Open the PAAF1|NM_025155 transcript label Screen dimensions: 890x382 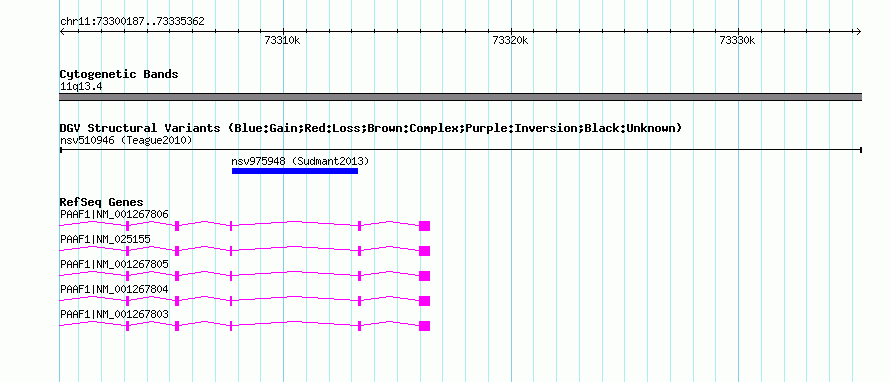click(105, 239)
